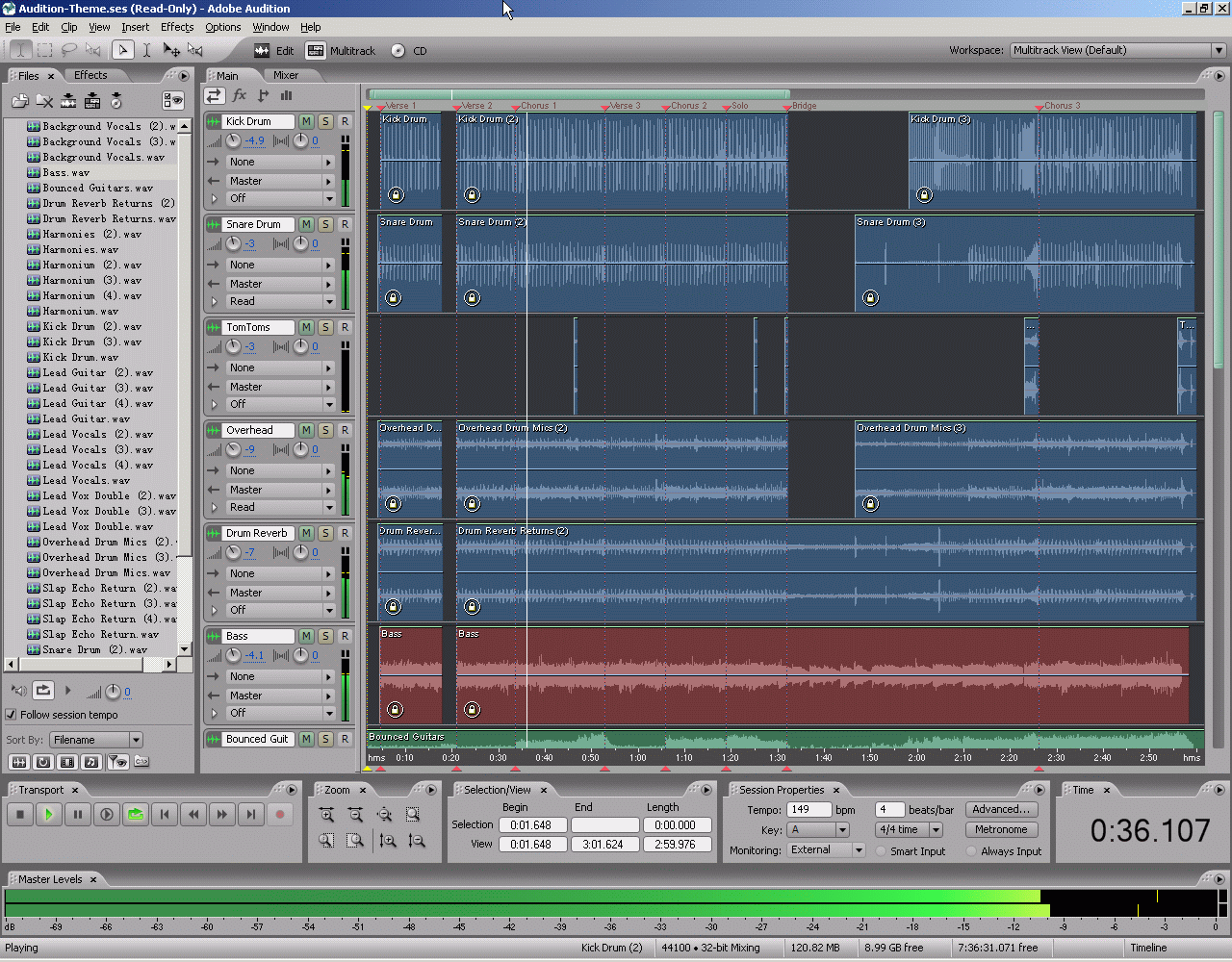
Task: Click the Zoom Out Vertically icon
Action: point(417,841)
